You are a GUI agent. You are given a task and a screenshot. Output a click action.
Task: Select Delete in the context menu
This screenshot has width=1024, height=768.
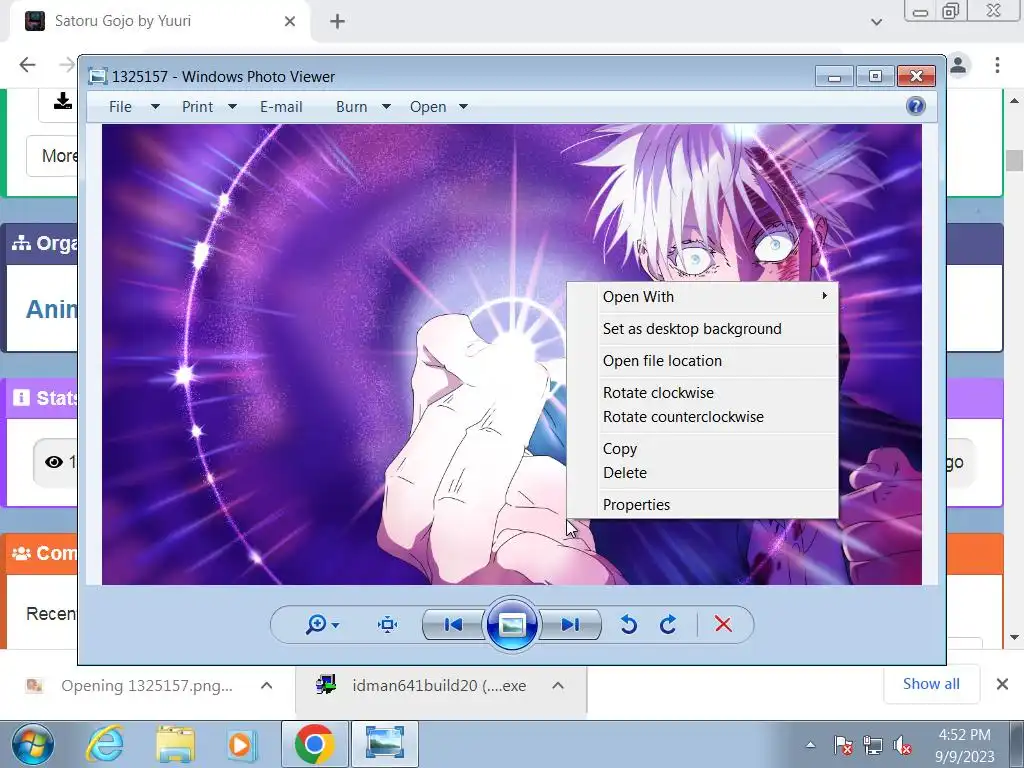[x=703, y=473]
